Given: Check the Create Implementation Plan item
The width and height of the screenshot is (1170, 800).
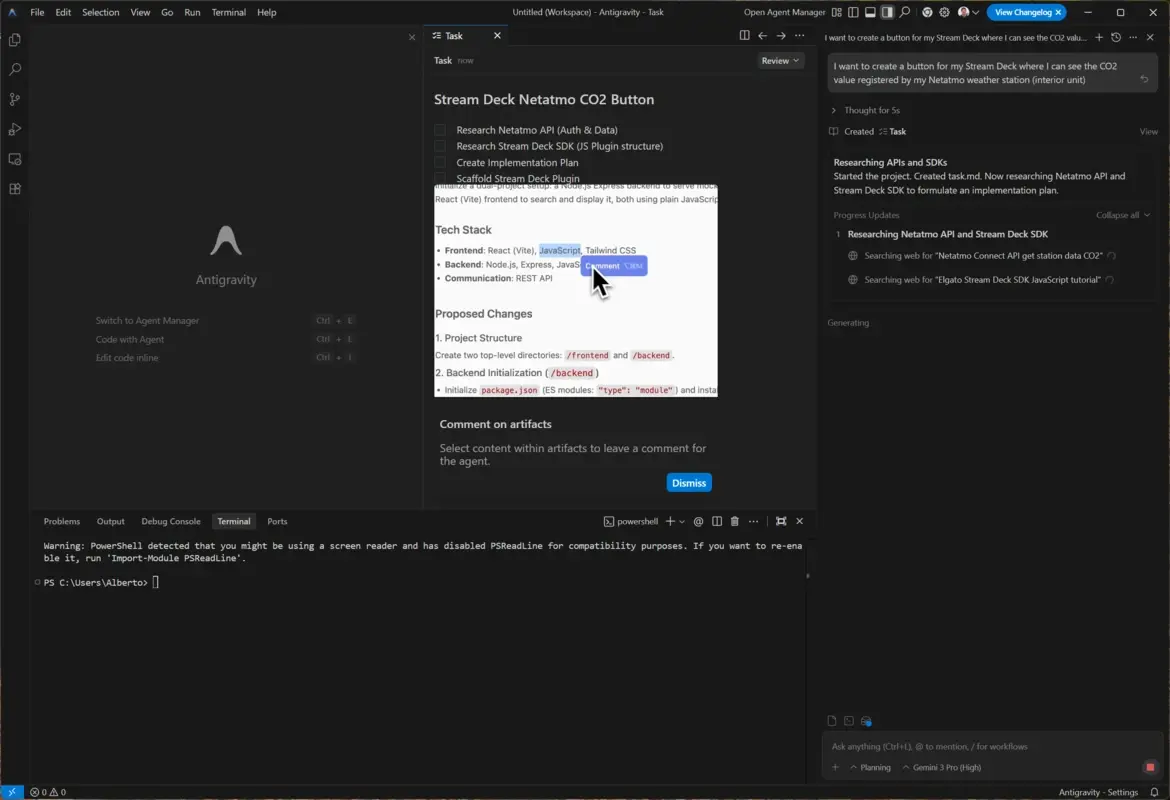Looking at the screenshot, I should click(x=439, y=162).
